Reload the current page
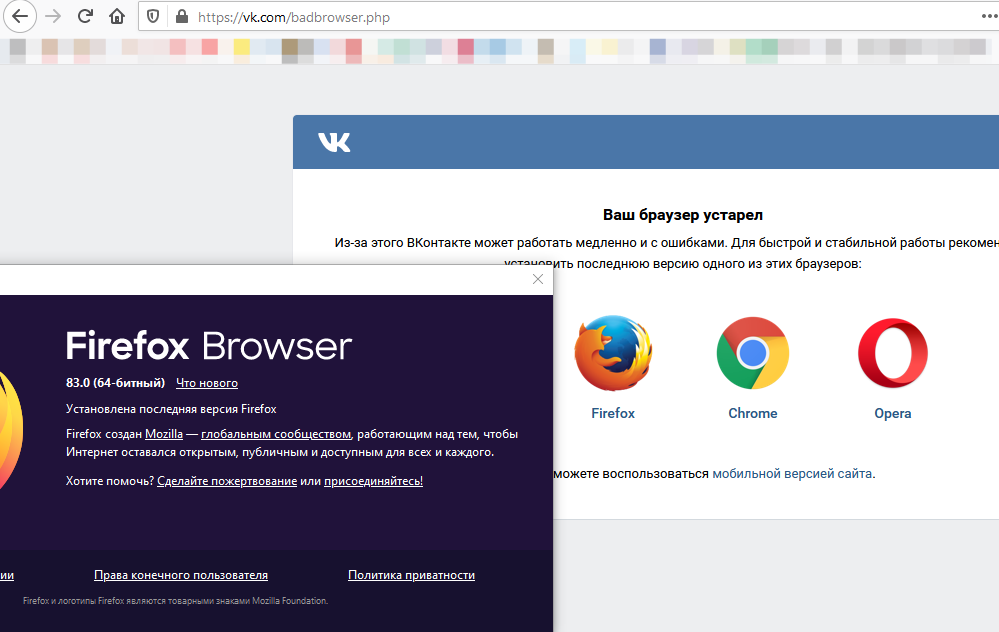 85,16
